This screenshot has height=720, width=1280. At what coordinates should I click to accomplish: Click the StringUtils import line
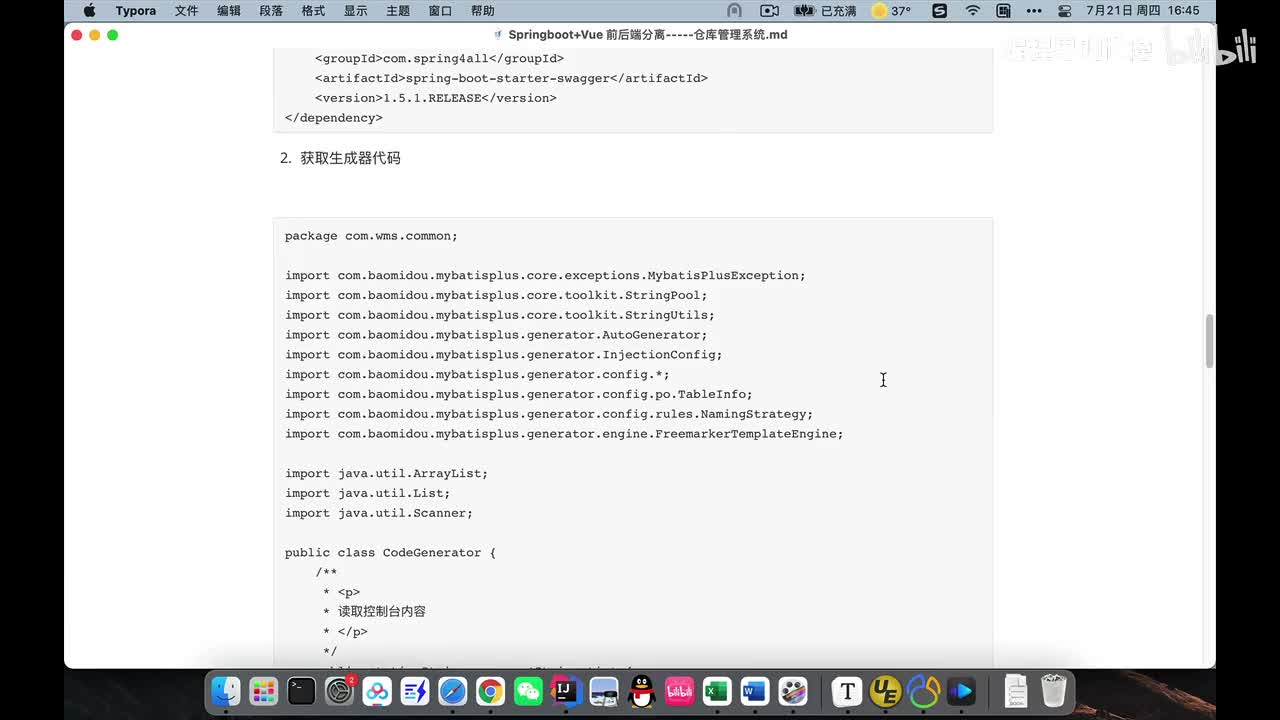[x=500, y=315]
